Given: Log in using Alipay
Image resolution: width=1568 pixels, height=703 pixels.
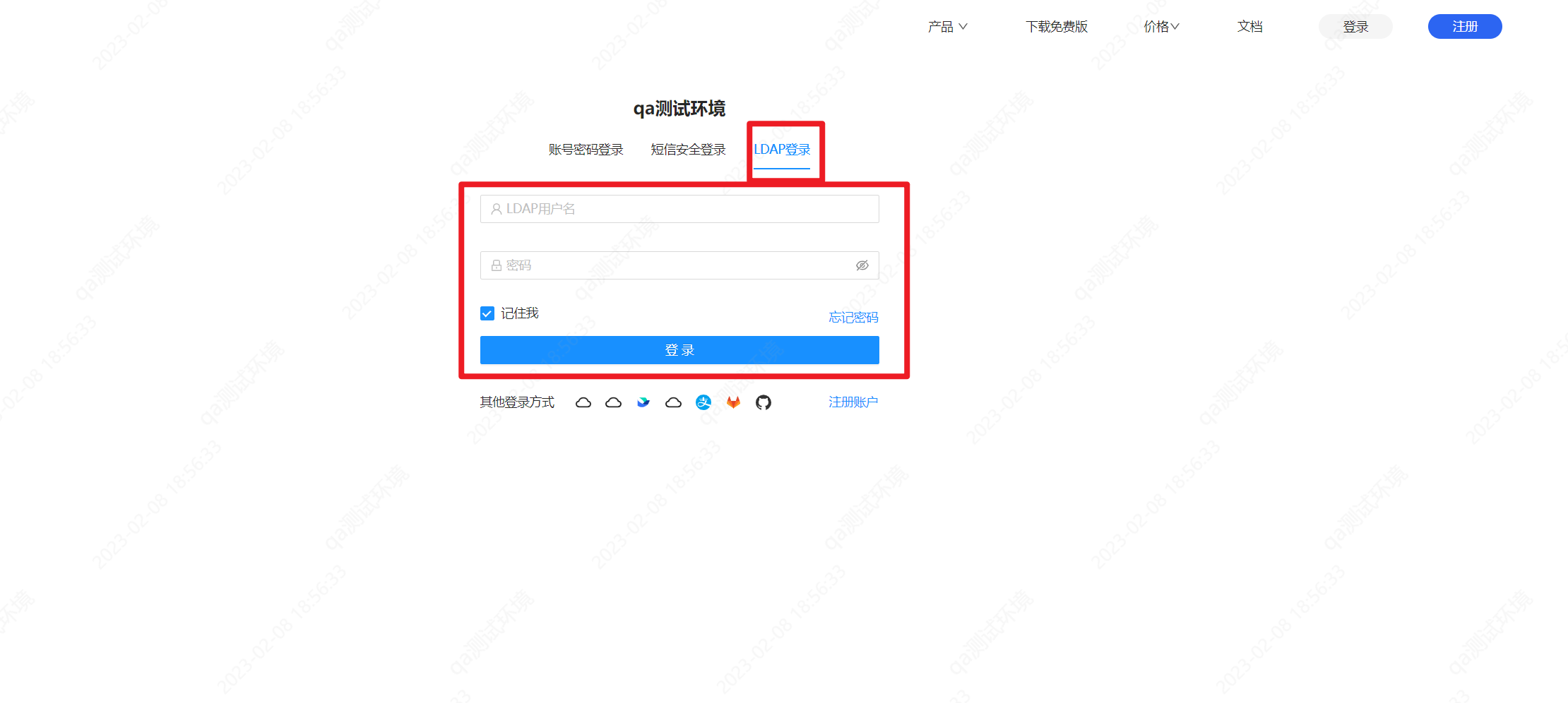Looking at the screenshot, I should pos(703,402).
